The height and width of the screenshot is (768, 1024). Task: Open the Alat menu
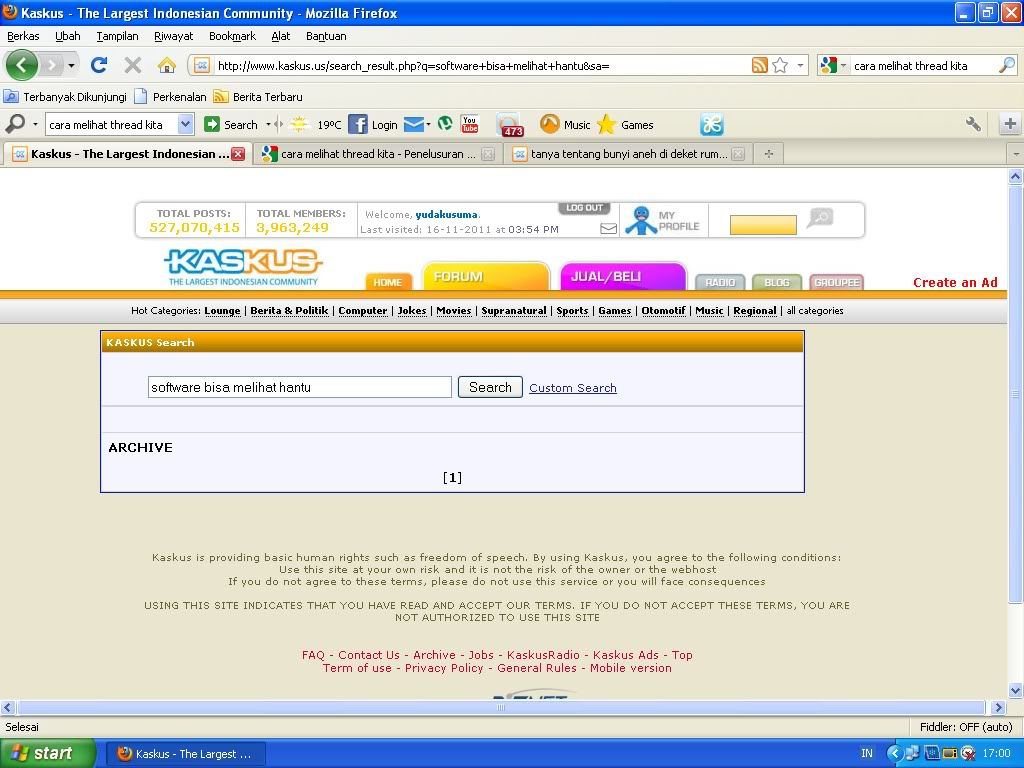tap(281, 36)
